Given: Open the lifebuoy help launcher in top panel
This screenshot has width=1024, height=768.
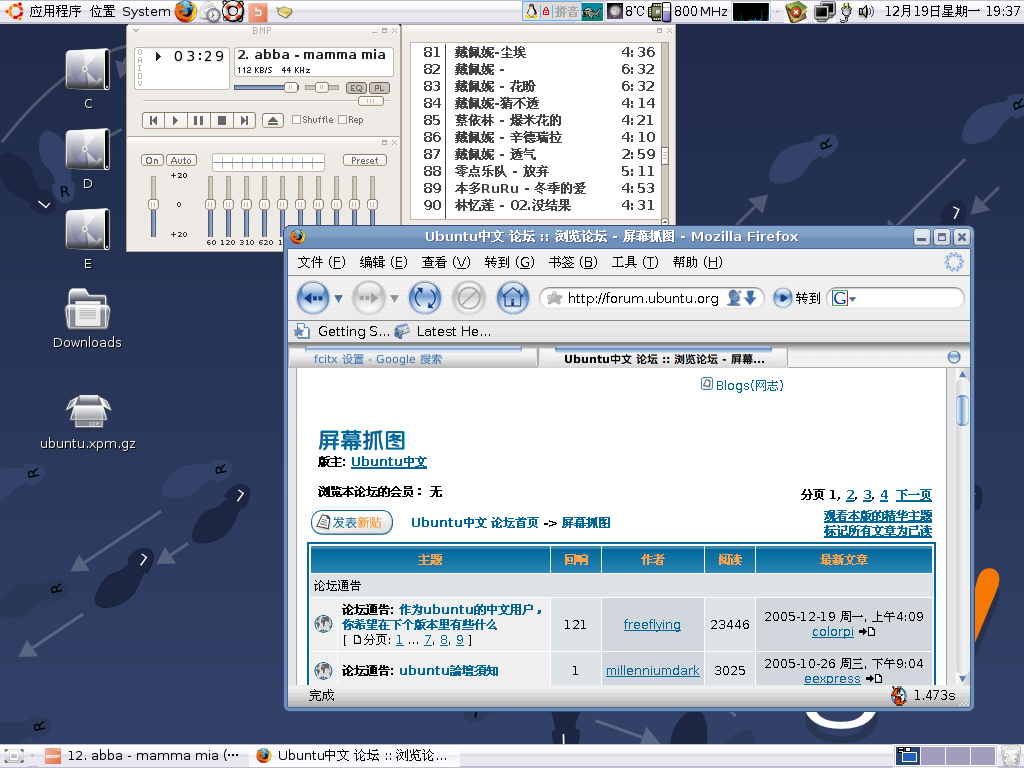Looking at the screenshot, I should (x=233, y=11).
